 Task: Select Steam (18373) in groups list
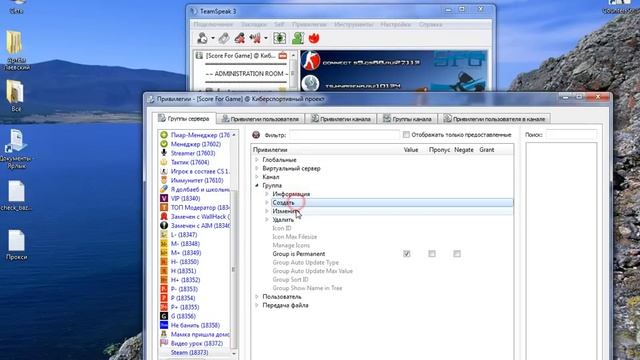(189, 352)
